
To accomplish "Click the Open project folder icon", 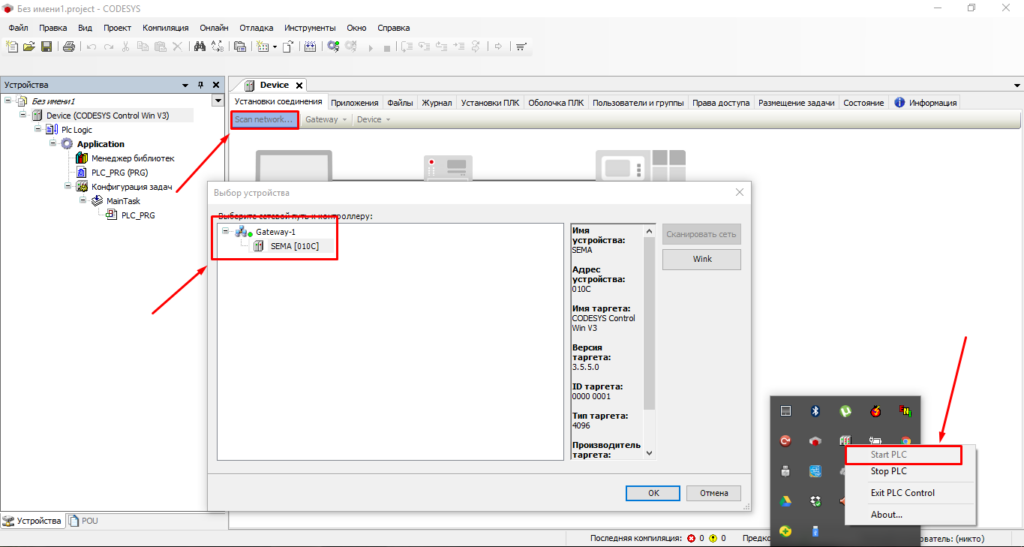I will coord(29,46).
